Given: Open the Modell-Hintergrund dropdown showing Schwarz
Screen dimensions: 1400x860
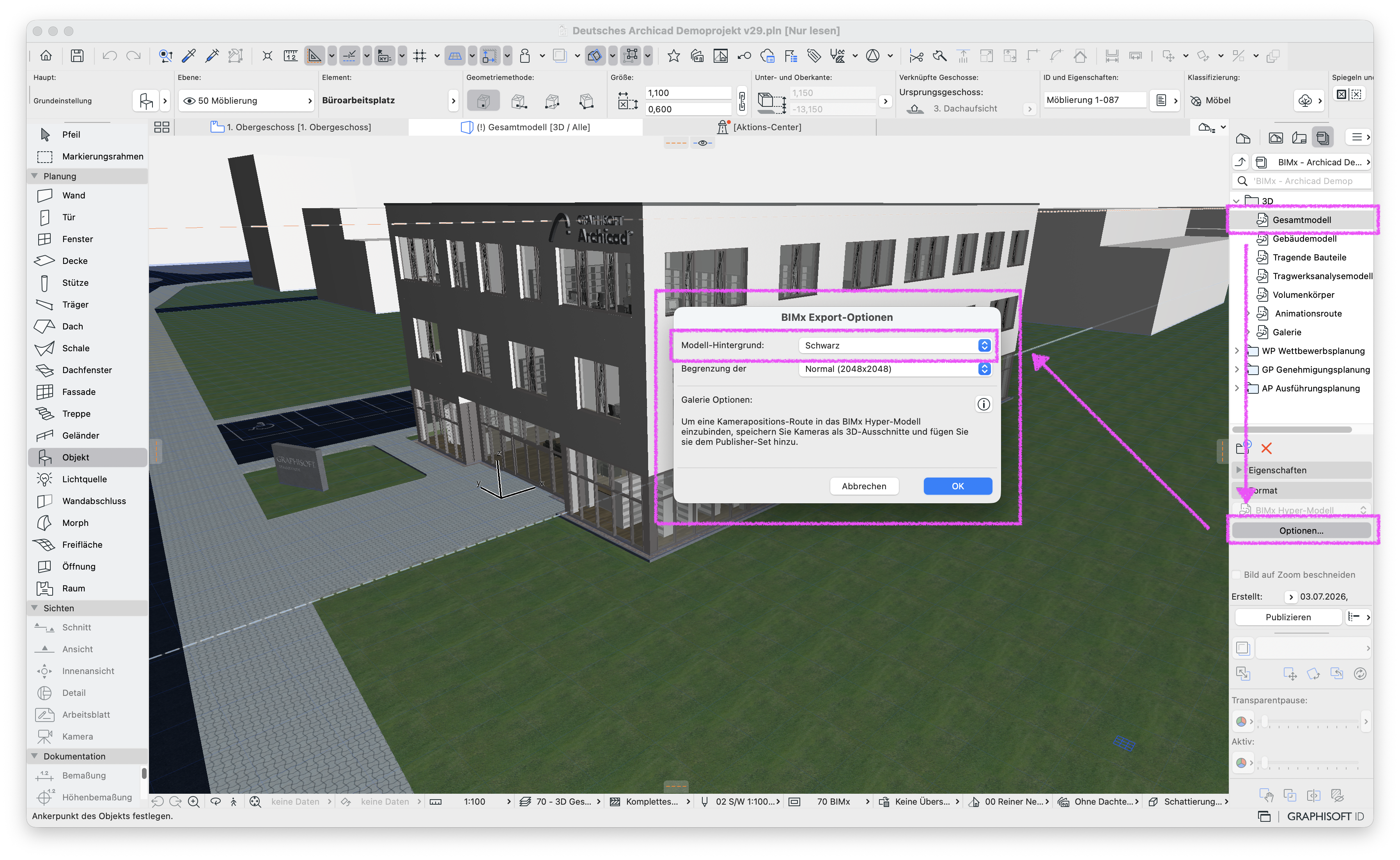Looking at the screenshot, I should 895,346.
